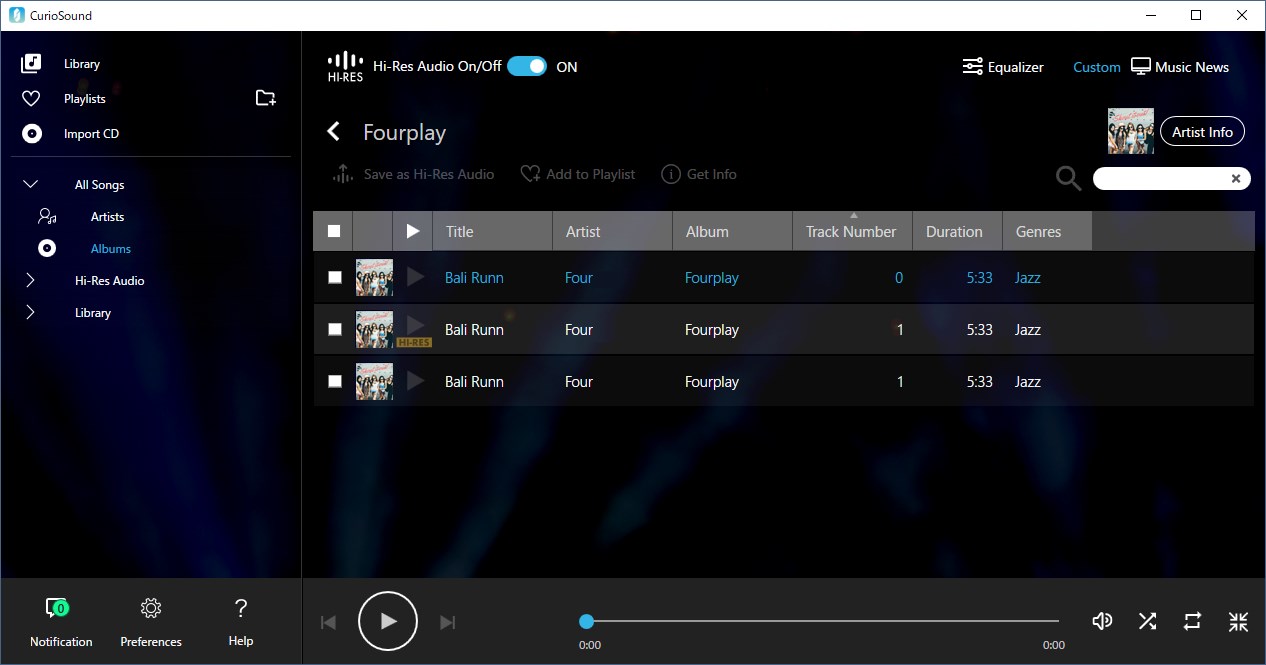Select Albums in the sidebar
1266x665 pixels.
click(111, 248)
